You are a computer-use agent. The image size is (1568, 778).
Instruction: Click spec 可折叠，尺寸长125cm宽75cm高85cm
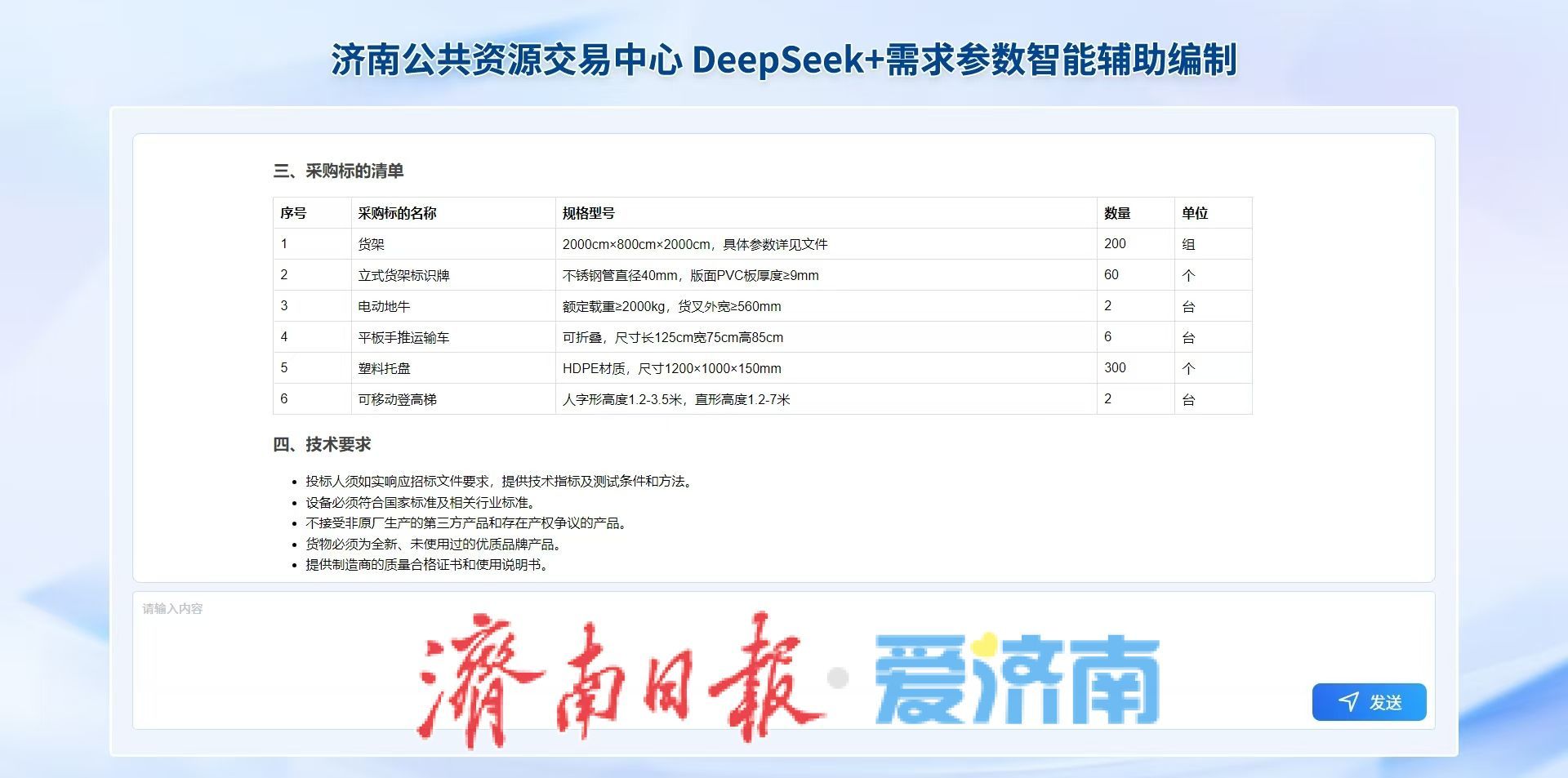[673, 337]
